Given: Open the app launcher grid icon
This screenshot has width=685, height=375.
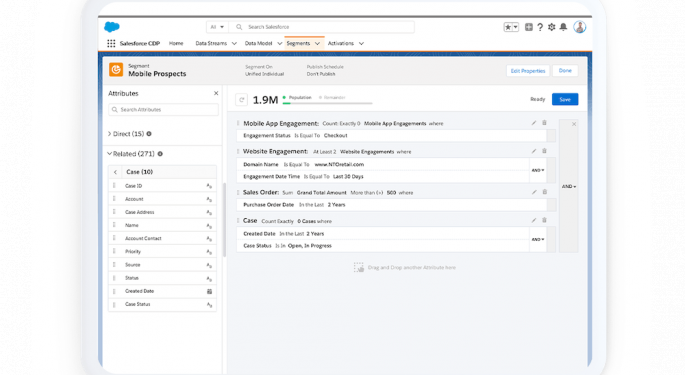Looking at the screenshot, I should (x=111, y=43).
